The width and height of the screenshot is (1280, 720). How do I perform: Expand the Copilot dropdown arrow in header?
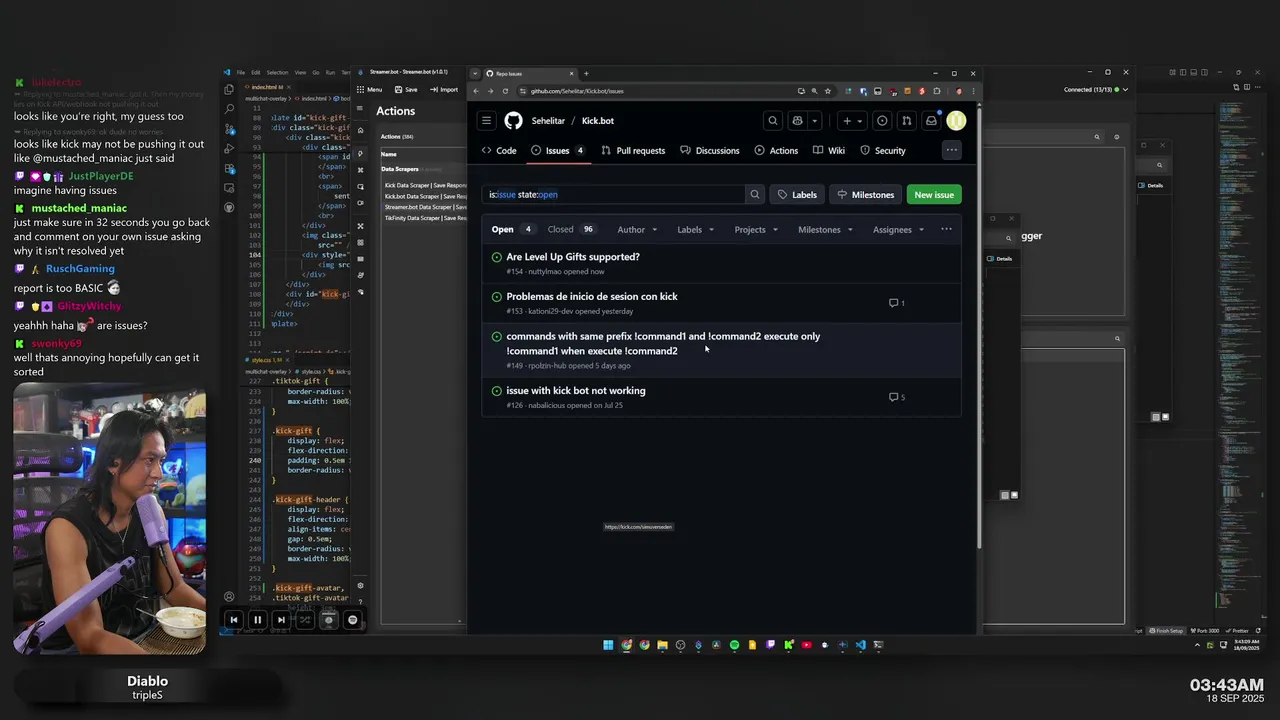[x=814, y=121]
